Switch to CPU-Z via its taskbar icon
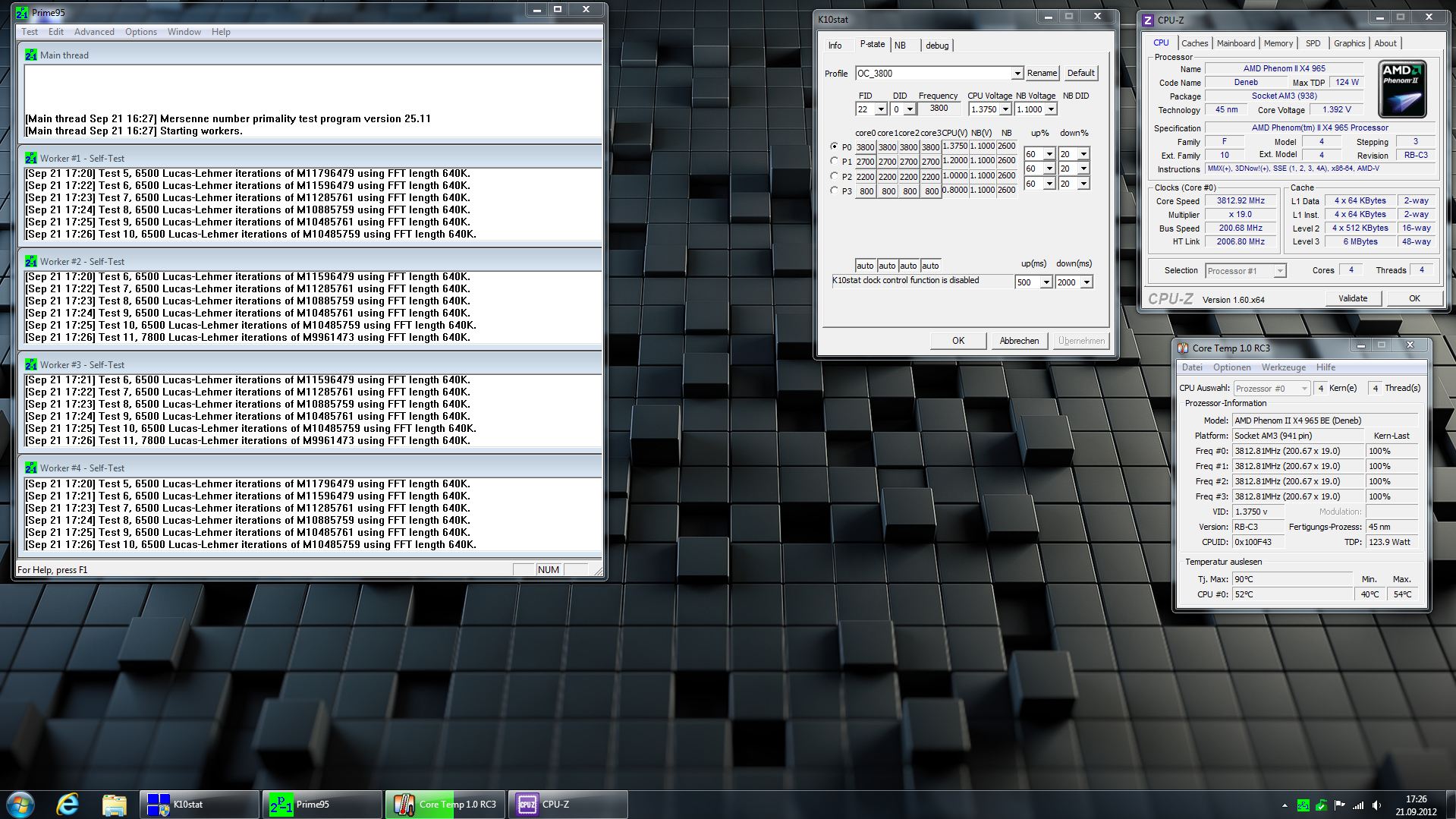The height and width of the screenshot is (819, 1456). point(568,804)
